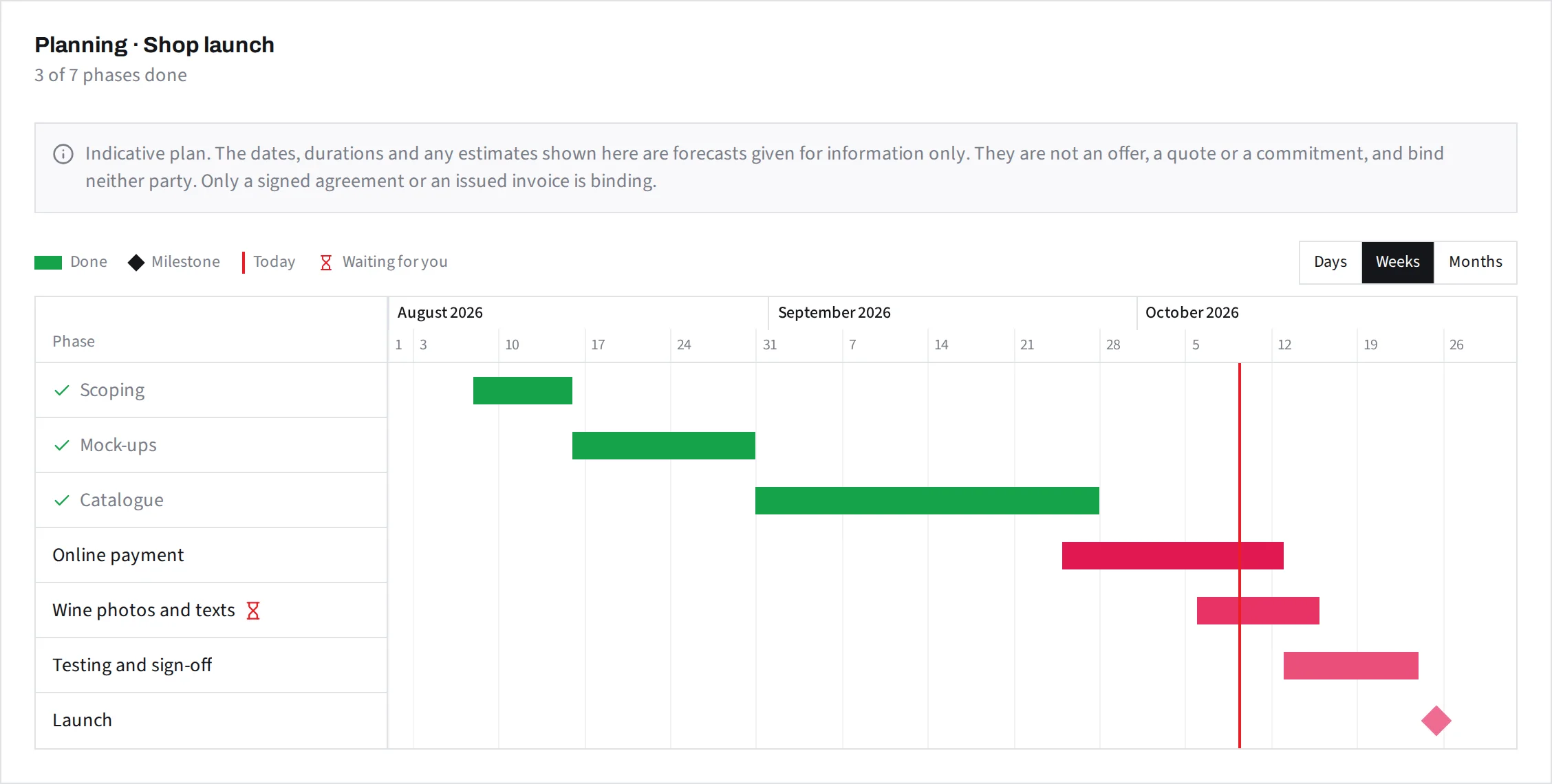The width and height of the screenshot is (1552, 784).
Task: Switch timeline view to Days
Action: 1330,262
